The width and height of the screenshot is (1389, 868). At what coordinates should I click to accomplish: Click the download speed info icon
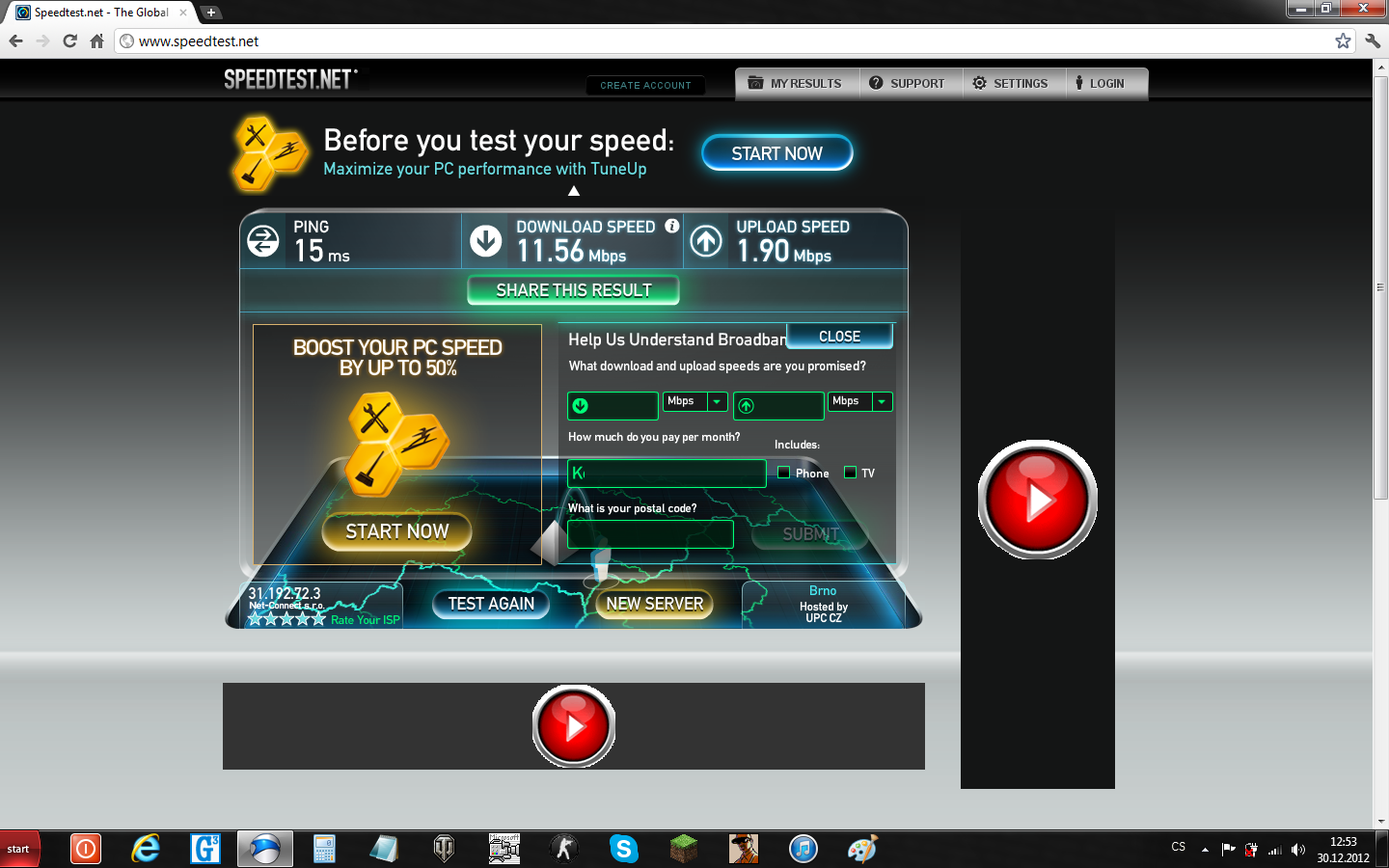pyautogui.click(x=672, y=226)
